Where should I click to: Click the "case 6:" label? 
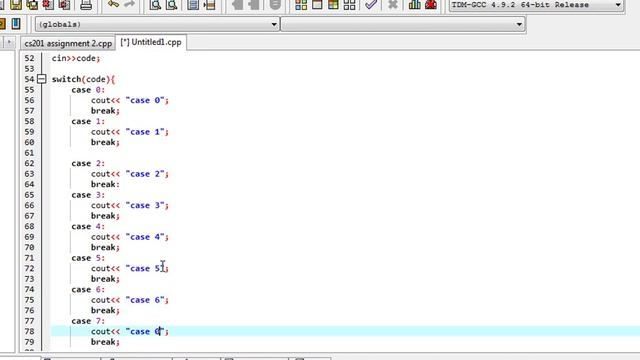point(88,289)
